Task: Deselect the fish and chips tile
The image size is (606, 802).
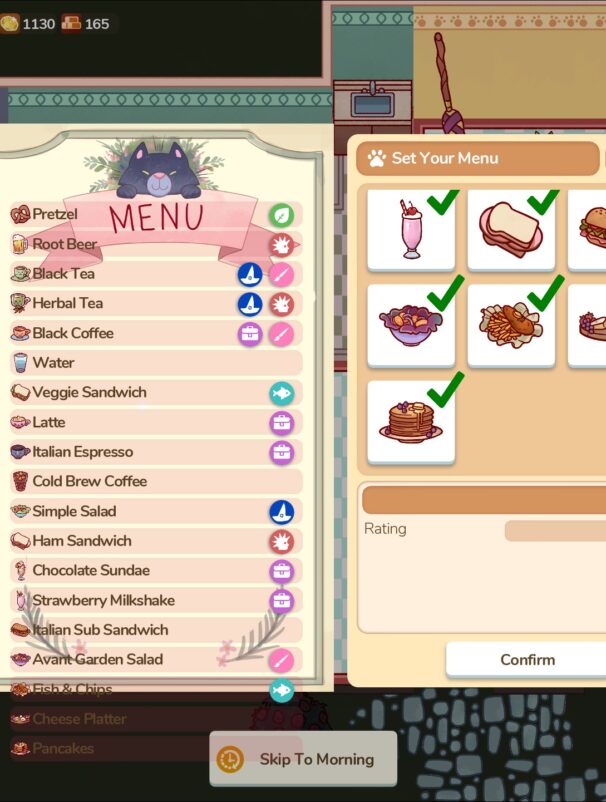Action: coord(511,326)
